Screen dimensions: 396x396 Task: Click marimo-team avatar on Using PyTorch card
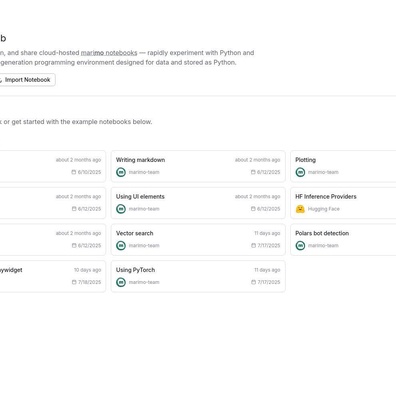[121, 282]
